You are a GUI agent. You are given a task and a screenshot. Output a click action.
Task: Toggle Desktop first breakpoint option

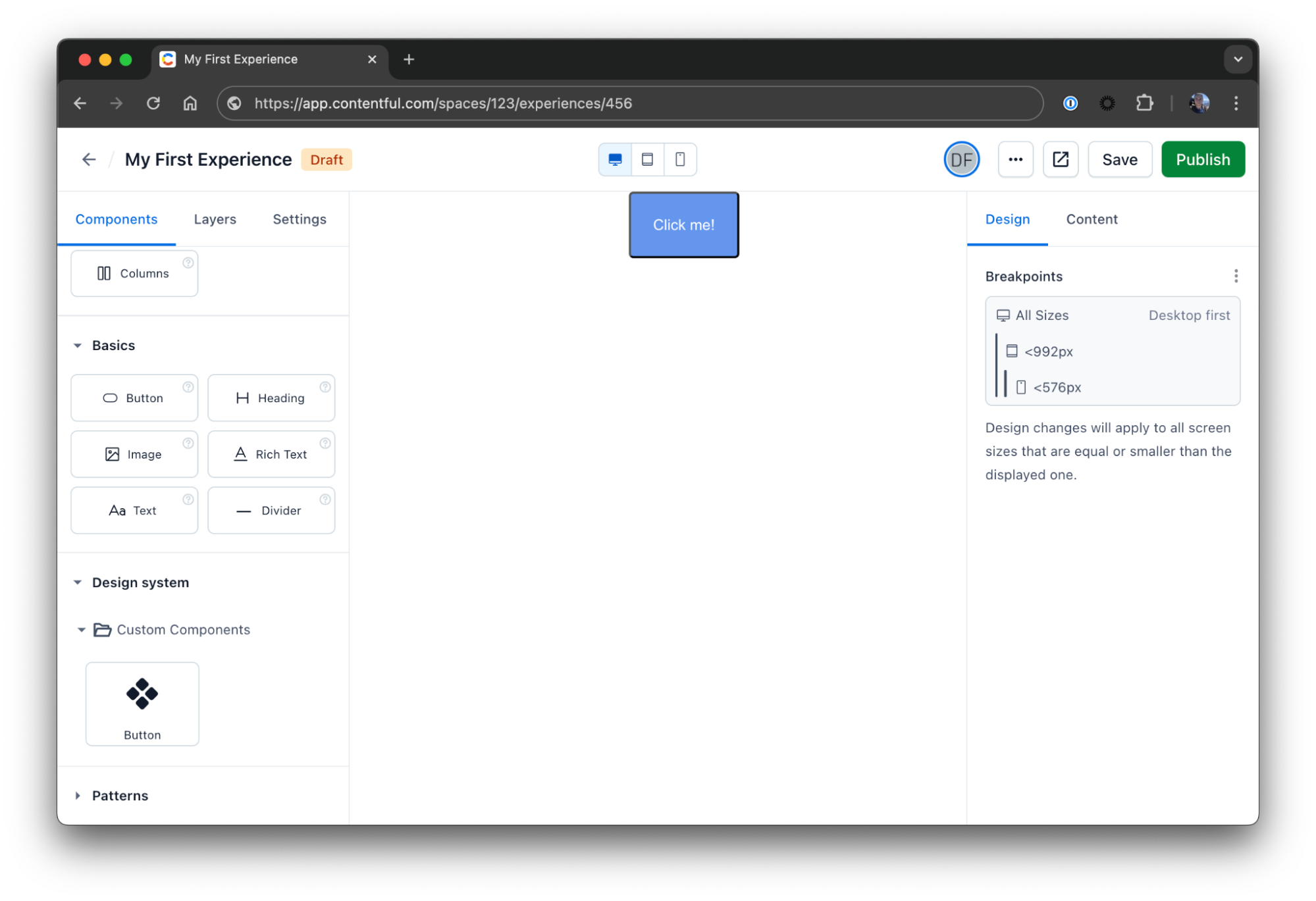[1190, 315]
